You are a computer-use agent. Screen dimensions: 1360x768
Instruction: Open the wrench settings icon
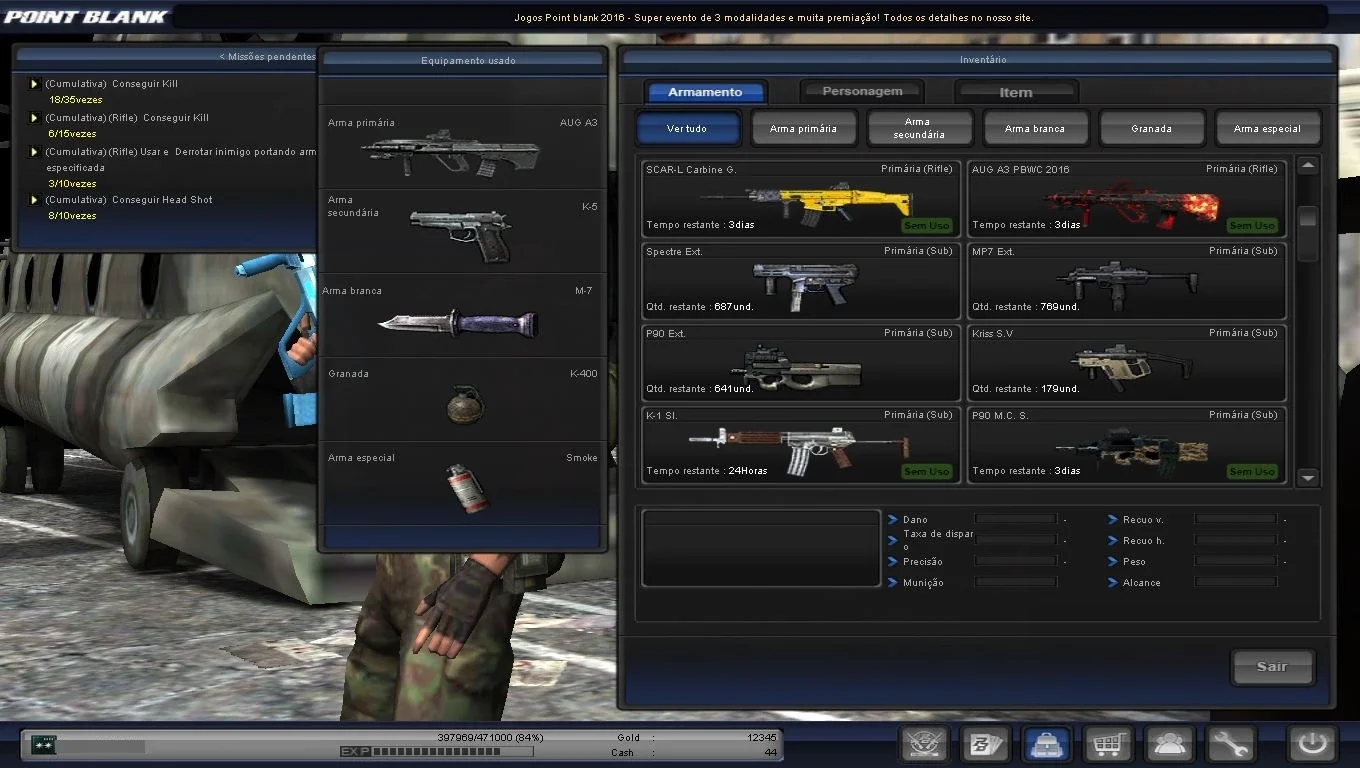point(1230,744)
